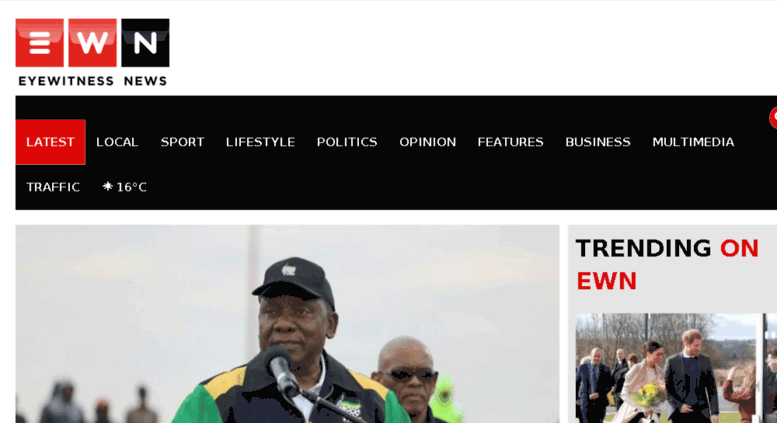Click the red W tile in EWN logo
777x423 pixels.
[x=92, y=43]
